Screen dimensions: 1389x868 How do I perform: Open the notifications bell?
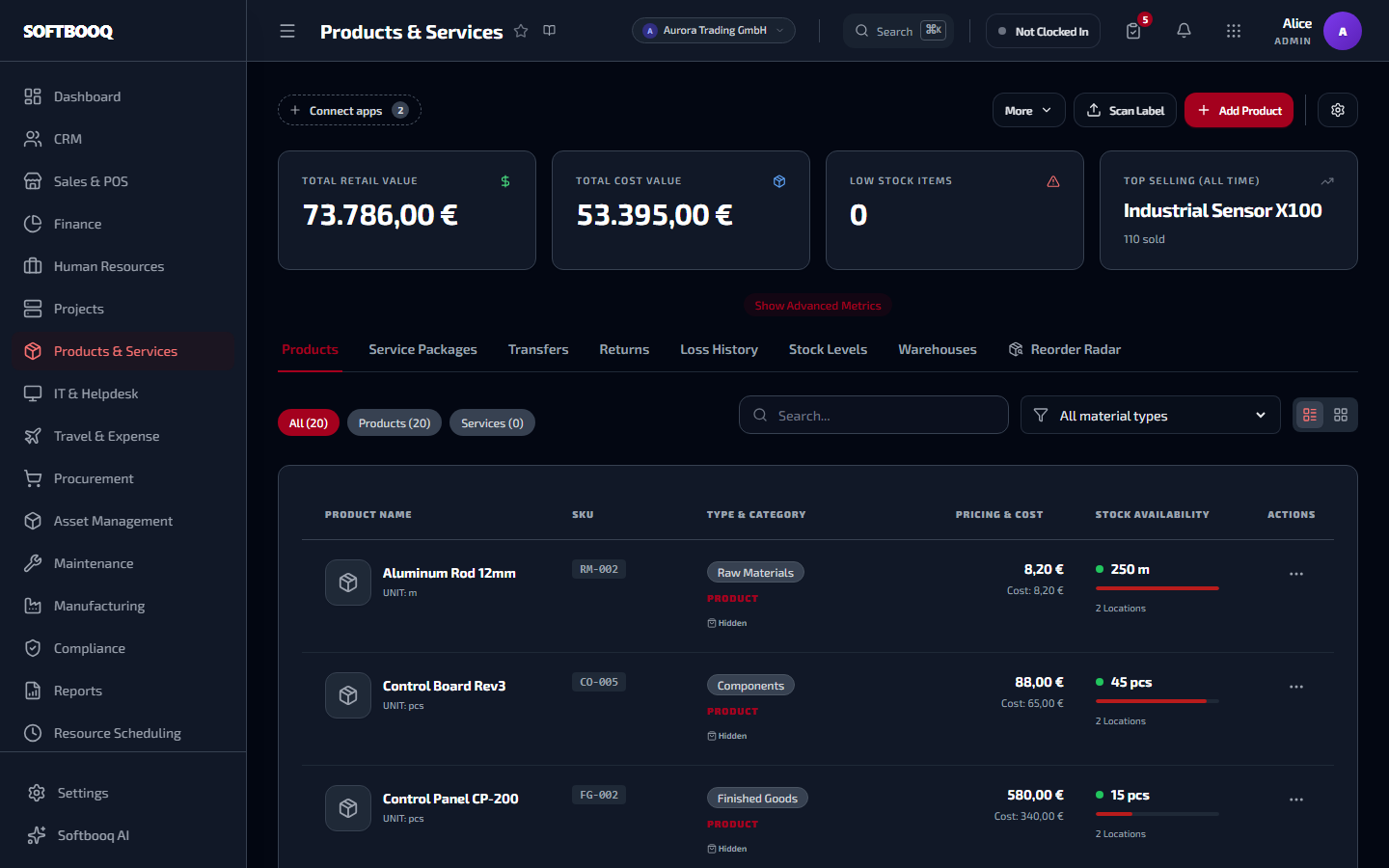pos(1184,31)
